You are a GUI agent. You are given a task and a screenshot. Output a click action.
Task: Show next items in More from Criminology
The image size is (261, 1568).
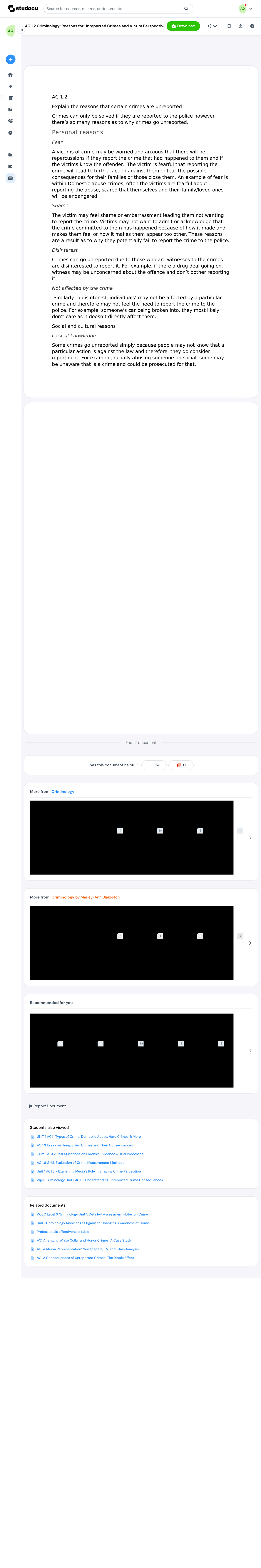250,838
